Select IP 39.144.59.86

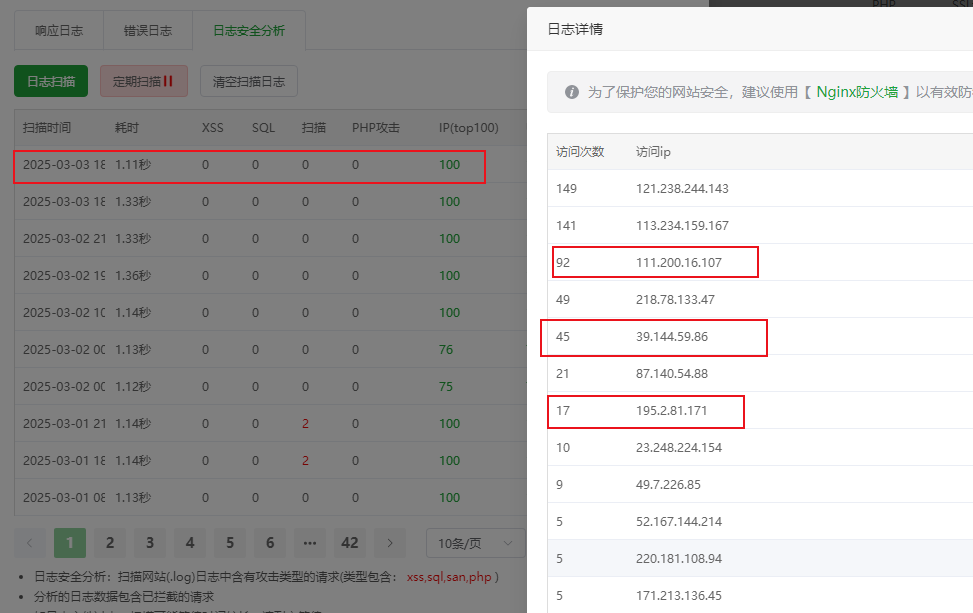coord(671,336)
